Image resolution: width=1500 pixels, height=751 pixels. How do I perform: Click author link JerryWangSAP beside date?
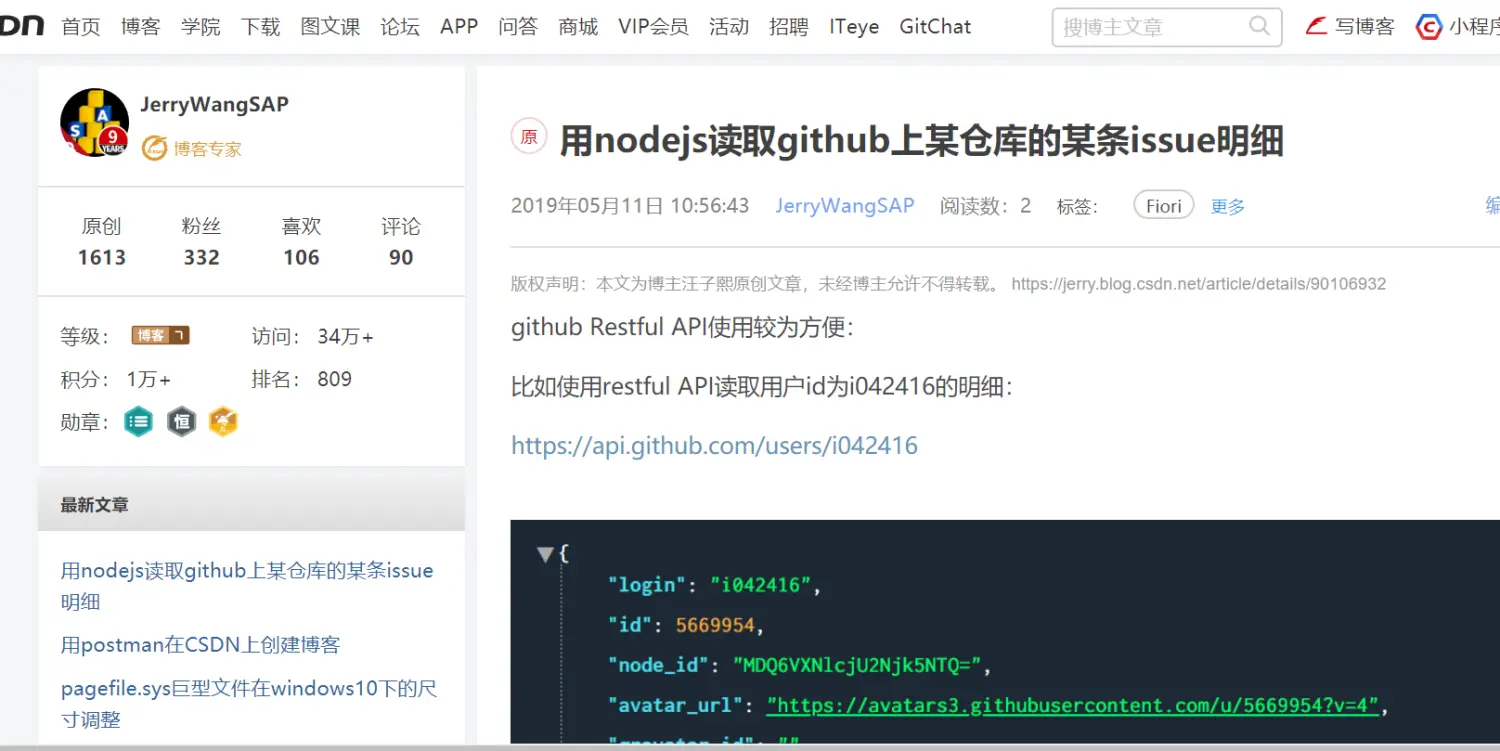[845, 206]
